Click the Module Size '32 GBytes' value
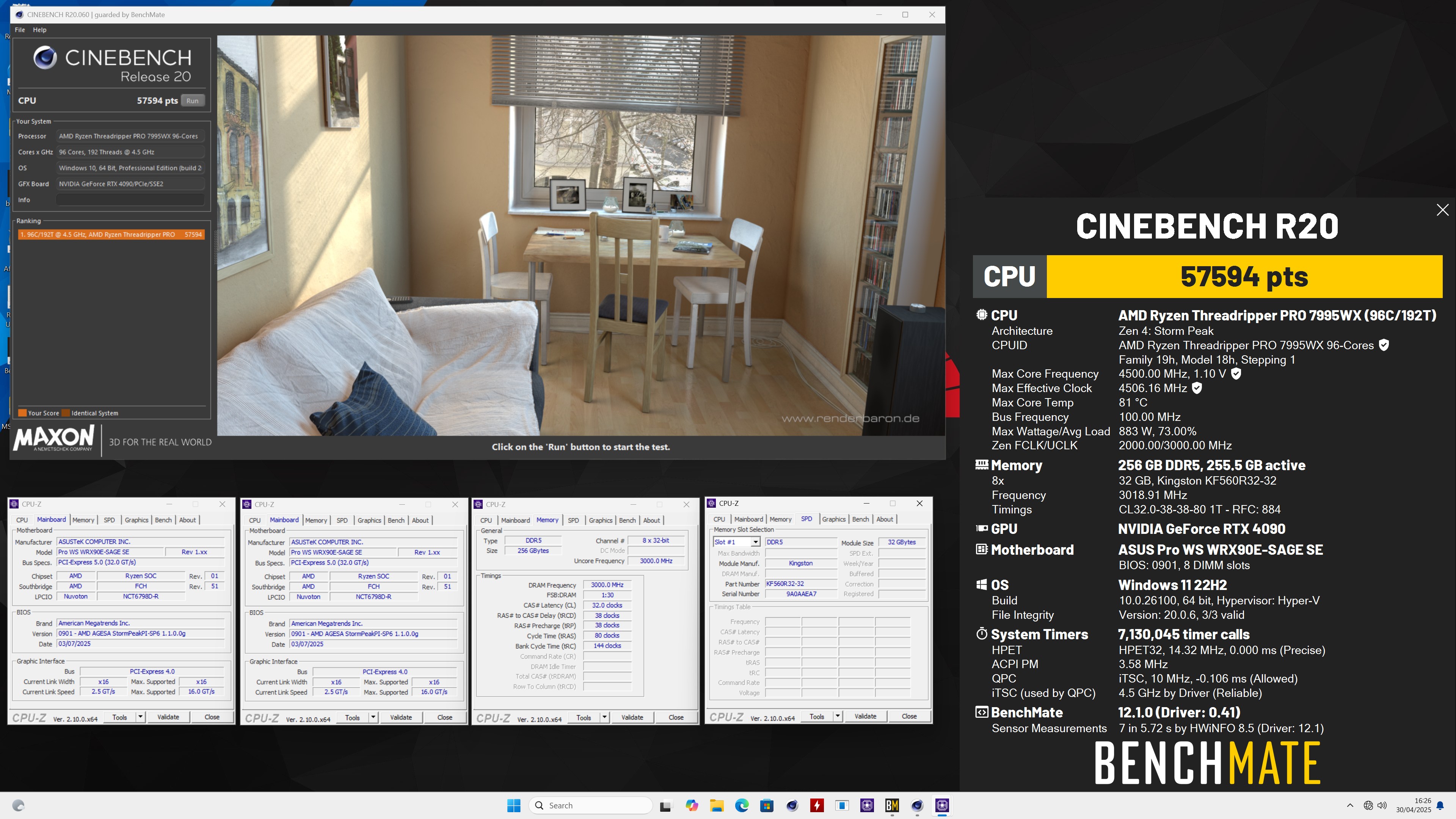This screenshot has height=819, width=1456. 902,542
